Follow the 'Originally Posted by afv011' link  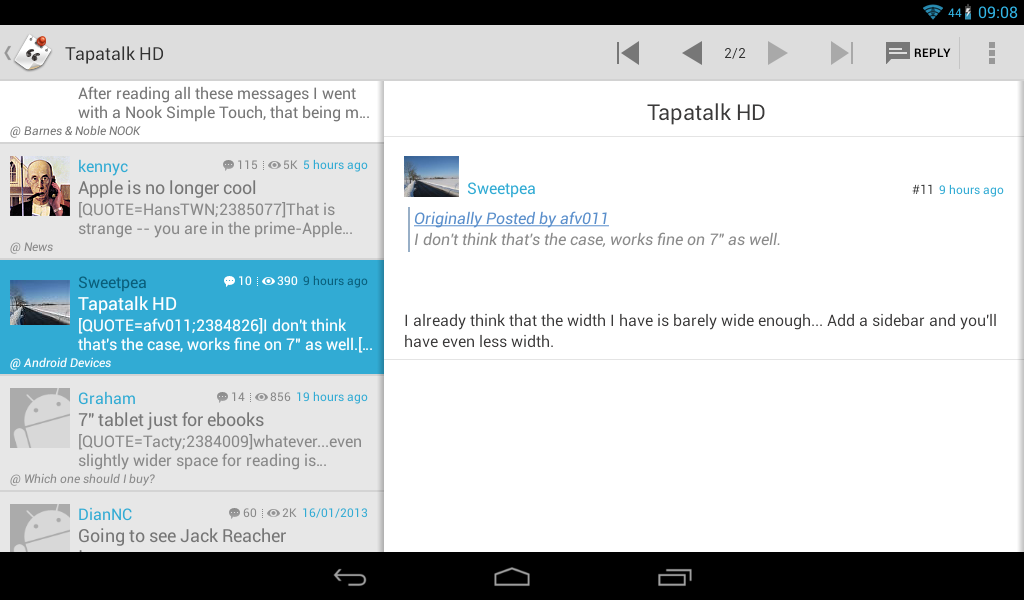pos(511,219)
